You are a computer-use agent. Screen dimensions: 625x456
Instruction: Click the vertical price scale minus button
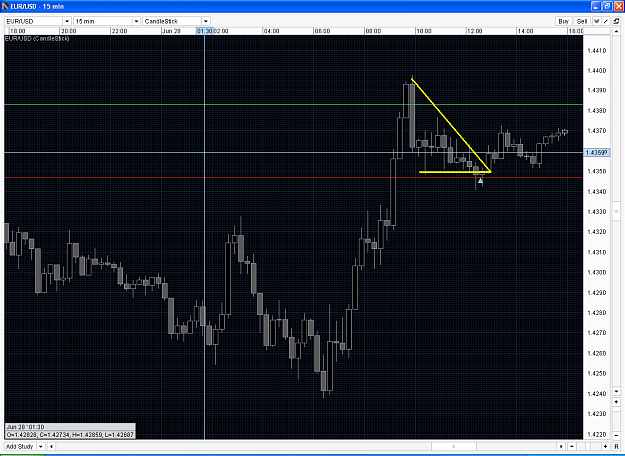pos(616,435)
